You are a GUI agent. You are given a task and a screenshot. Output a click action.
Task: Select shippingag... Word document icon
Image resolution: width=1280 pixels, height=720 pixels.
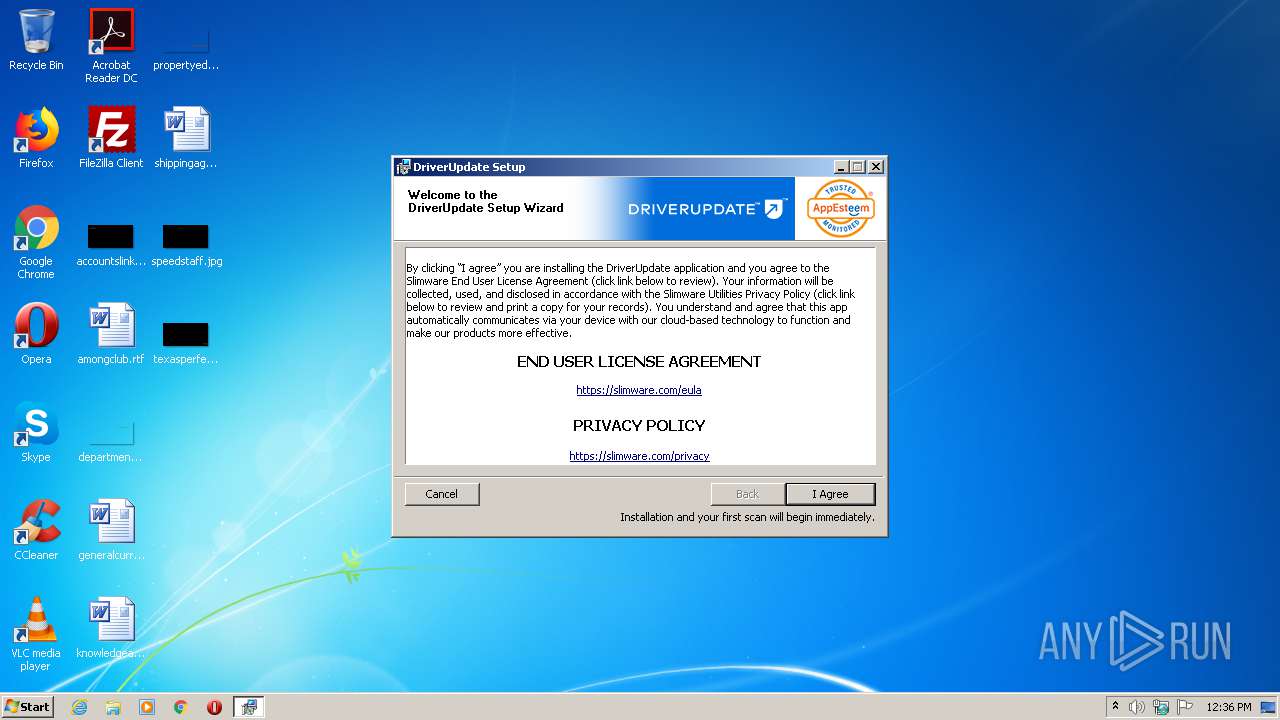(x=186, y=138)
